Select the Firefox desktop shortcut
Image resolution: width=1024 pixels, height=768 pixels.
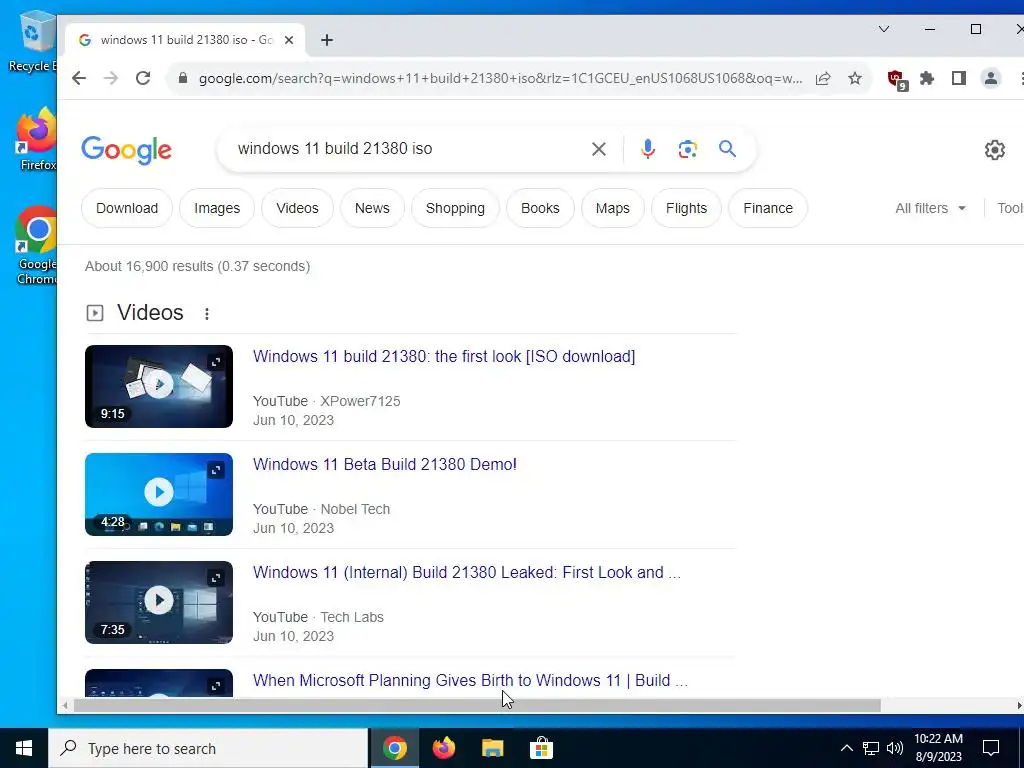pyautogui.click(x=37, y=140)
